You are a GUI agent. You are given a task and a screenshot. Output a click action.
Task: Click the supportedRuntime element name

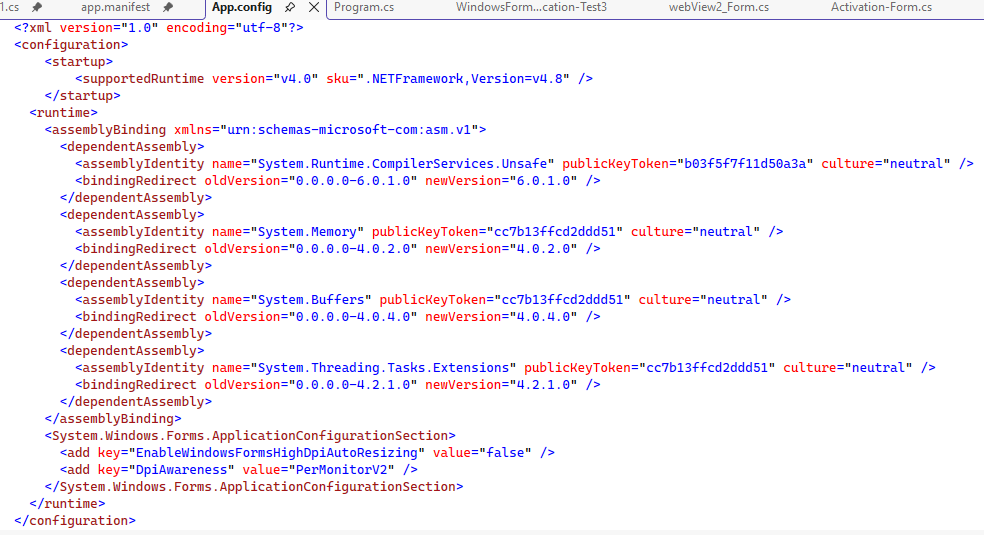[143, 78]
